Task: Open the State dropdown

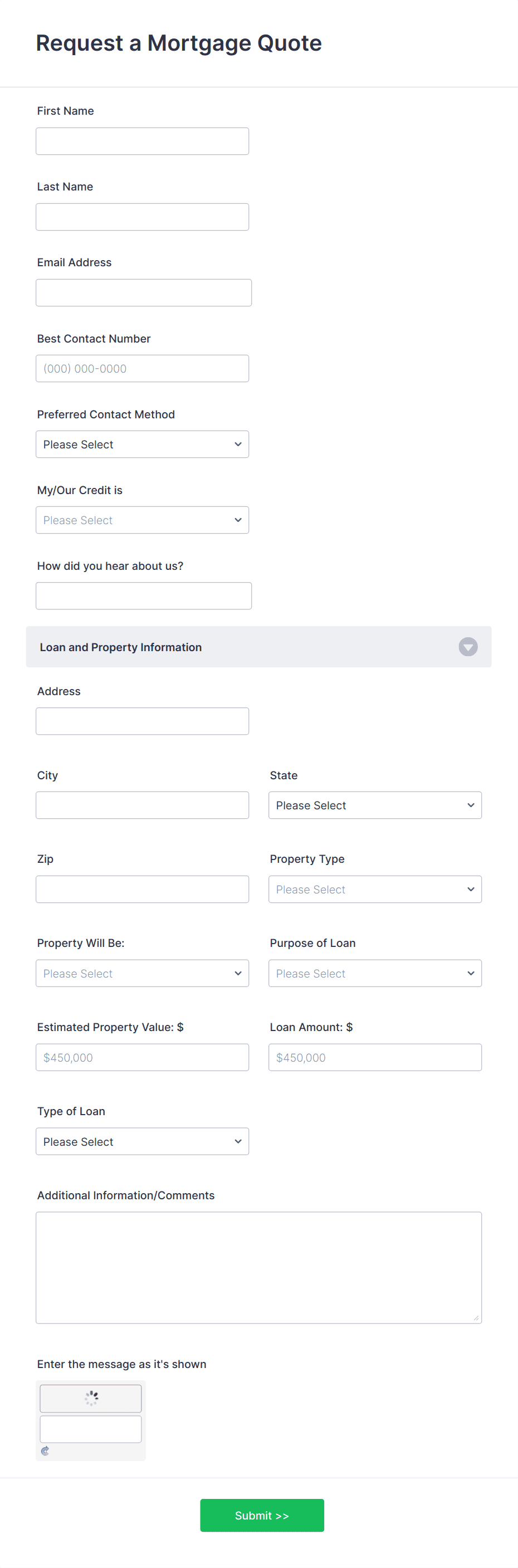Action: (374, 805)
